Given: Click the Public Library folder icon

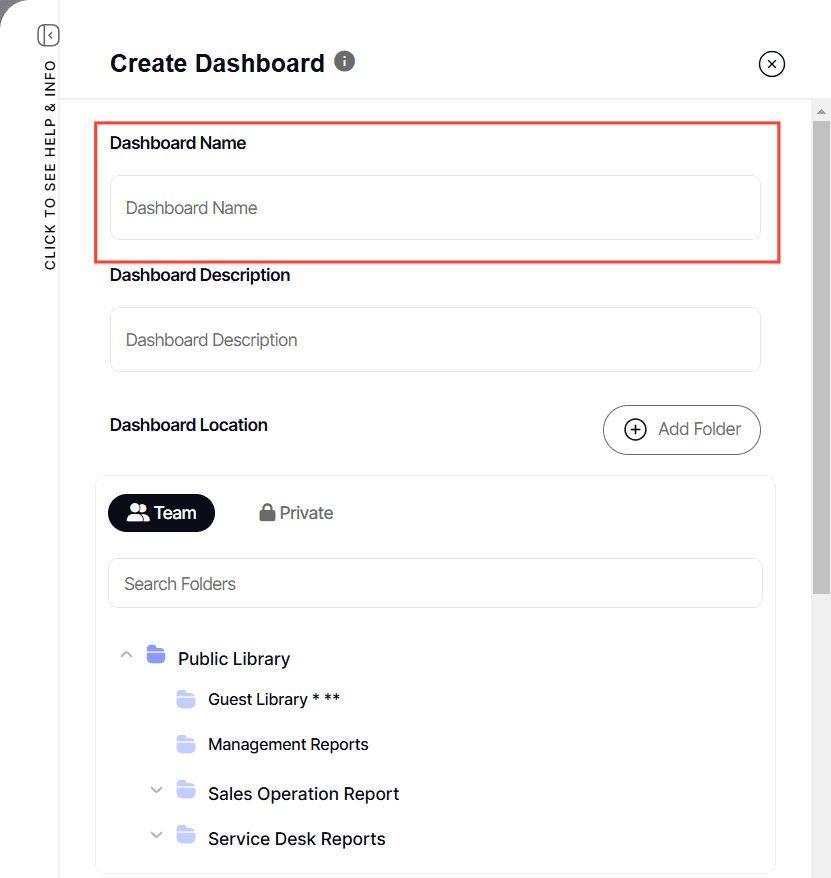Looking at the screenshot, I should pyautogui.click(x=156, y=655).
